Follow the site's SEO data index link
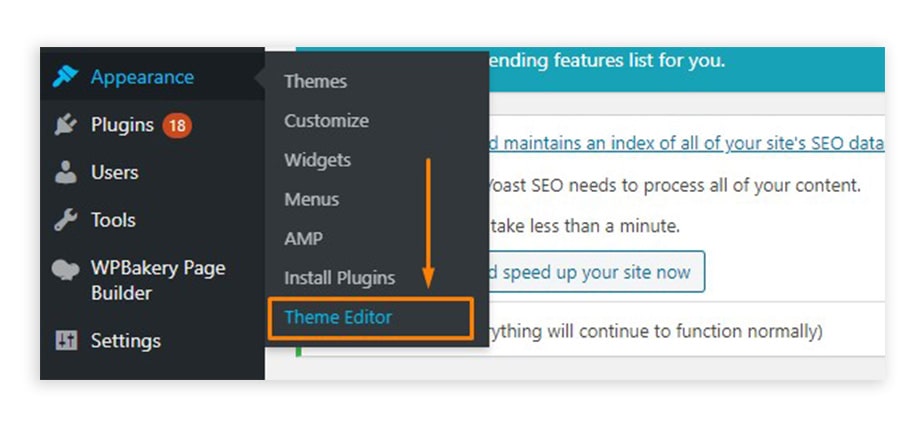This screenshot has height=434, width=924. tap(686, 143)
